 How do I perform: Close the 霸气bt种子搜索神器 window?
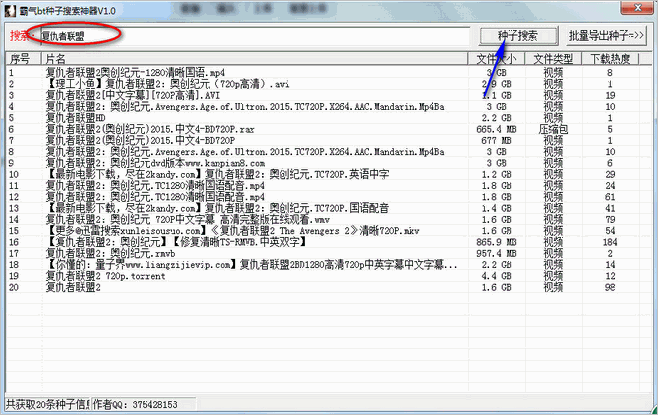(637, 8)
